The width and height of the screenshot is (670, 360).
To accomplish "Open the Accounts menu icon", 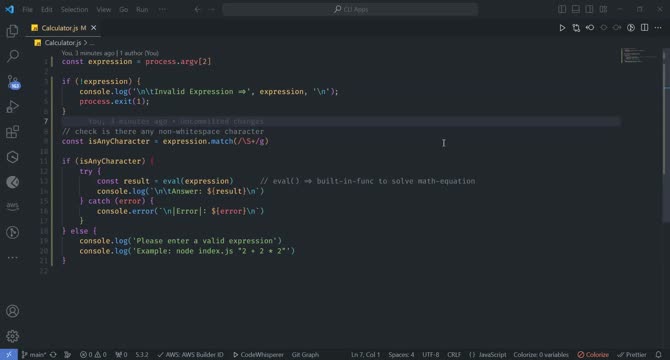I will tap(12, 311).
